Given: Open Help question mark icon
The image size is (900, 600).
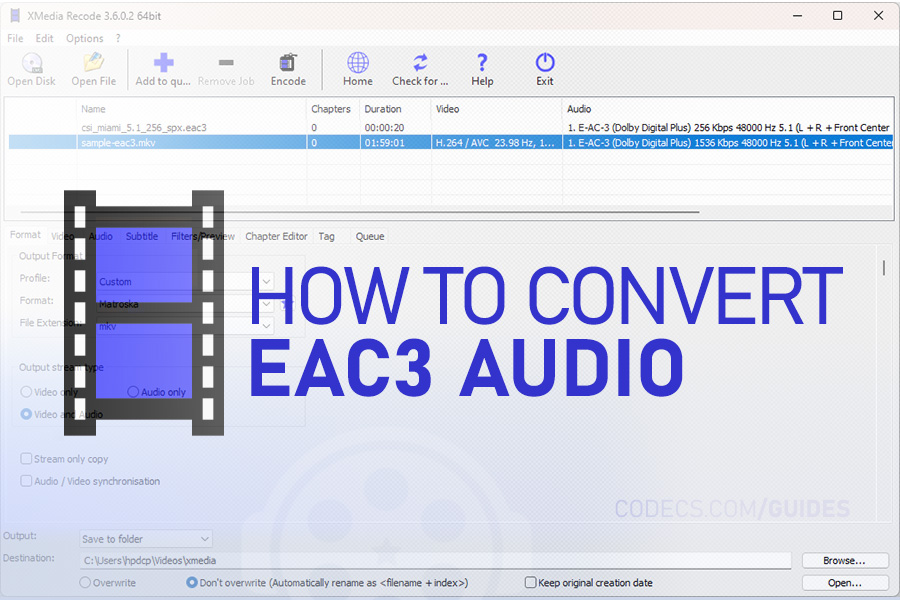Looking at the screenshot, I should tap(482, 62).
